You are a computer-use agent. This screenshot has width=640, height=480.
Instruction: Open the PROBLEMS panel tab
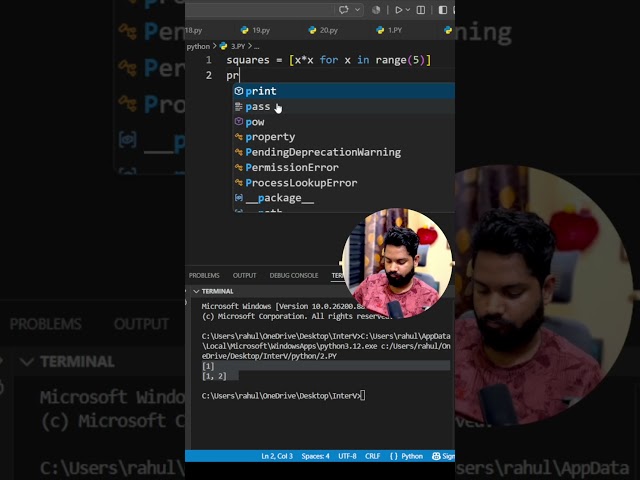click(x=204, y=276)
